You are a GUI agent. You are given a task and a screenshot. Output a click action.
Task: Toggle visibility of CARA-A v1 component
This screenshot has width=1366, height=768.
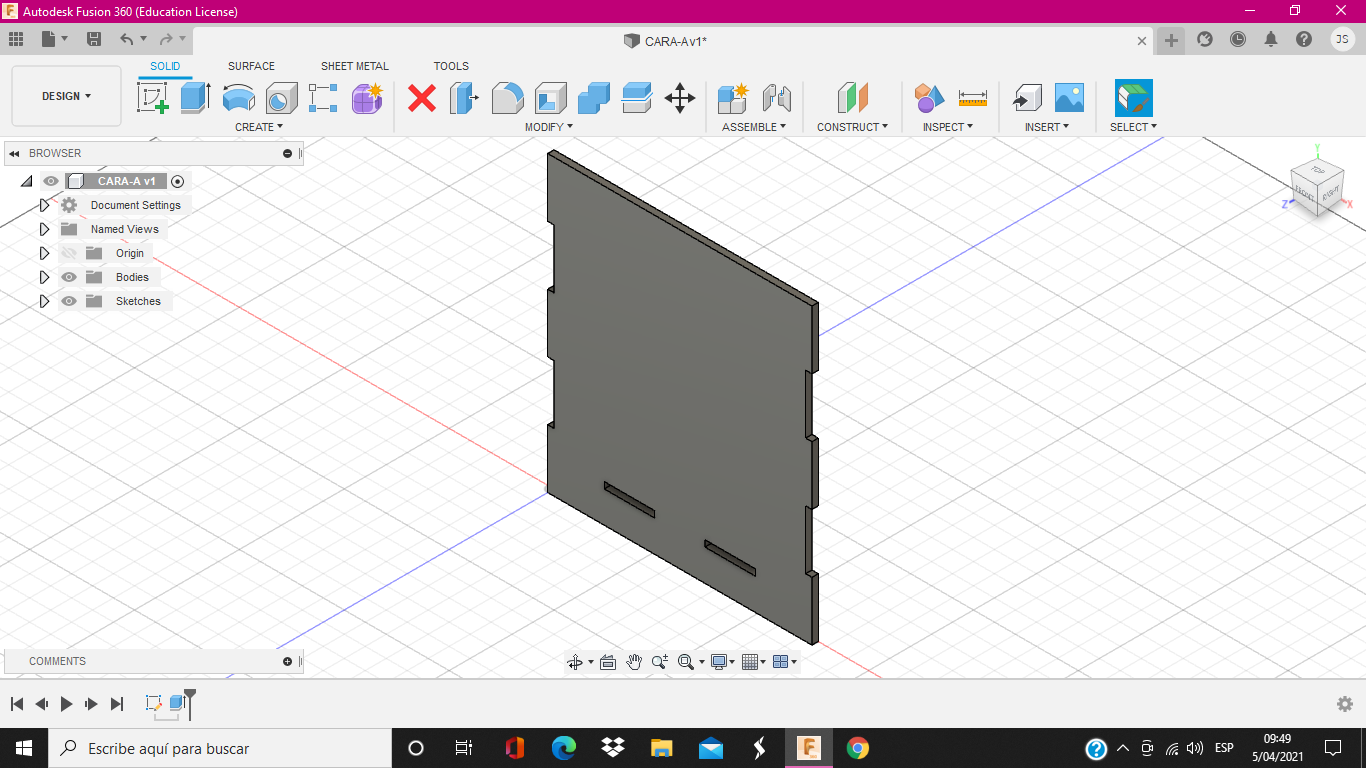(x=51, y=181)
